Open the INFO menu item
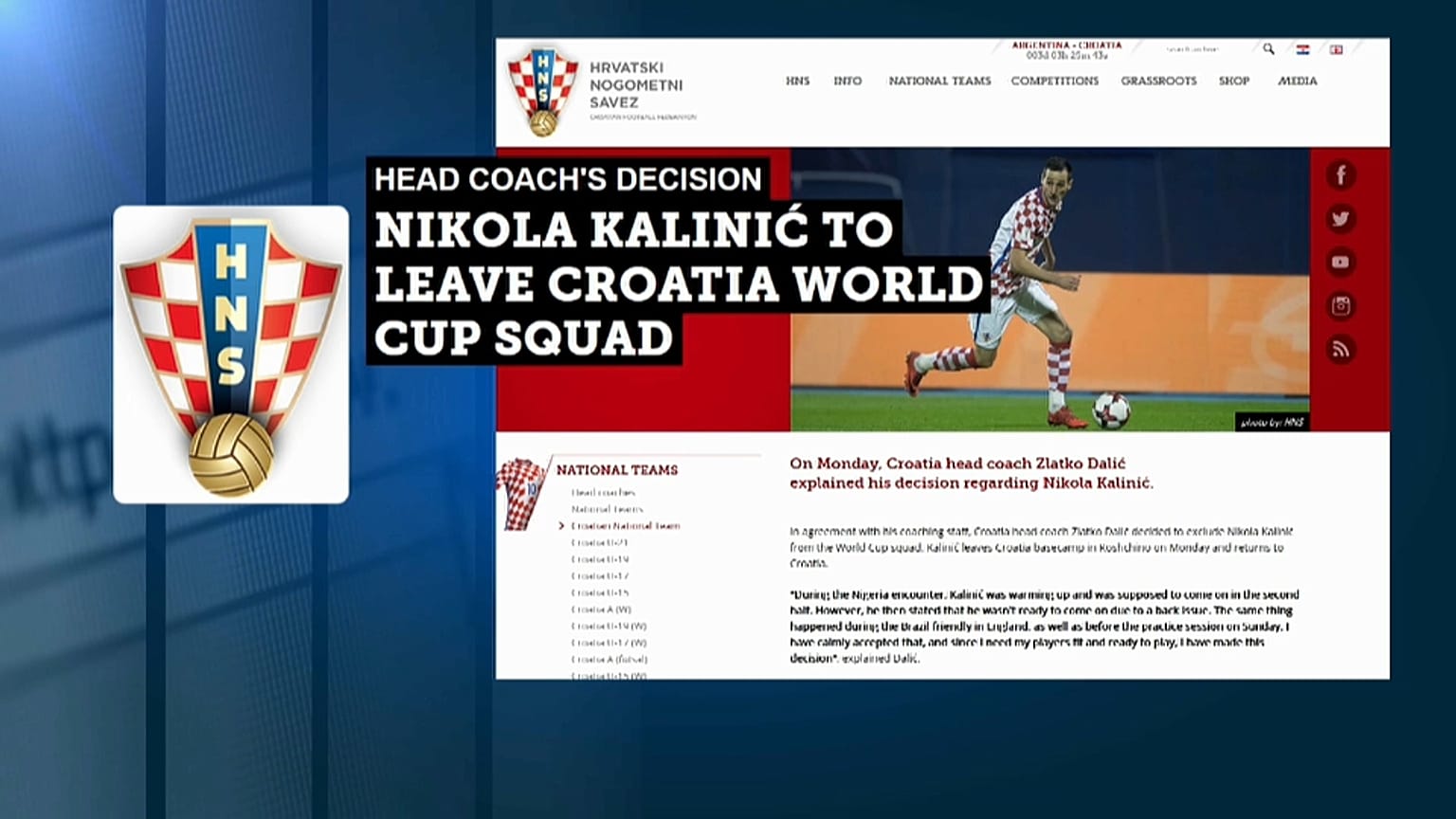 pos(847,82)
